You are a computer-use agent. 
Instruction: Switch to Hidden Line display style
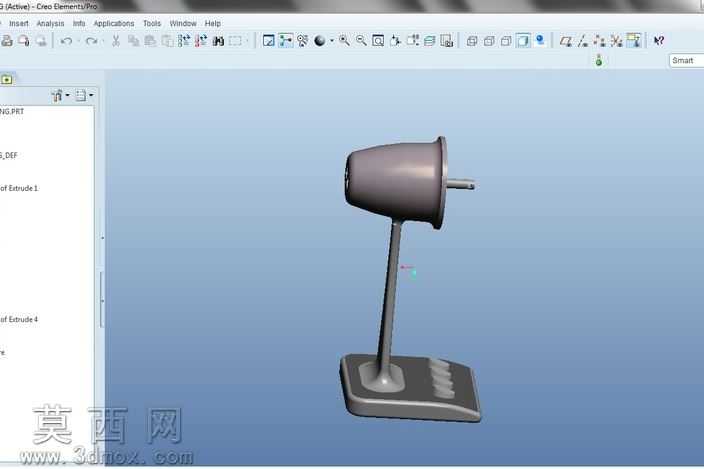[x=489, y=41]
